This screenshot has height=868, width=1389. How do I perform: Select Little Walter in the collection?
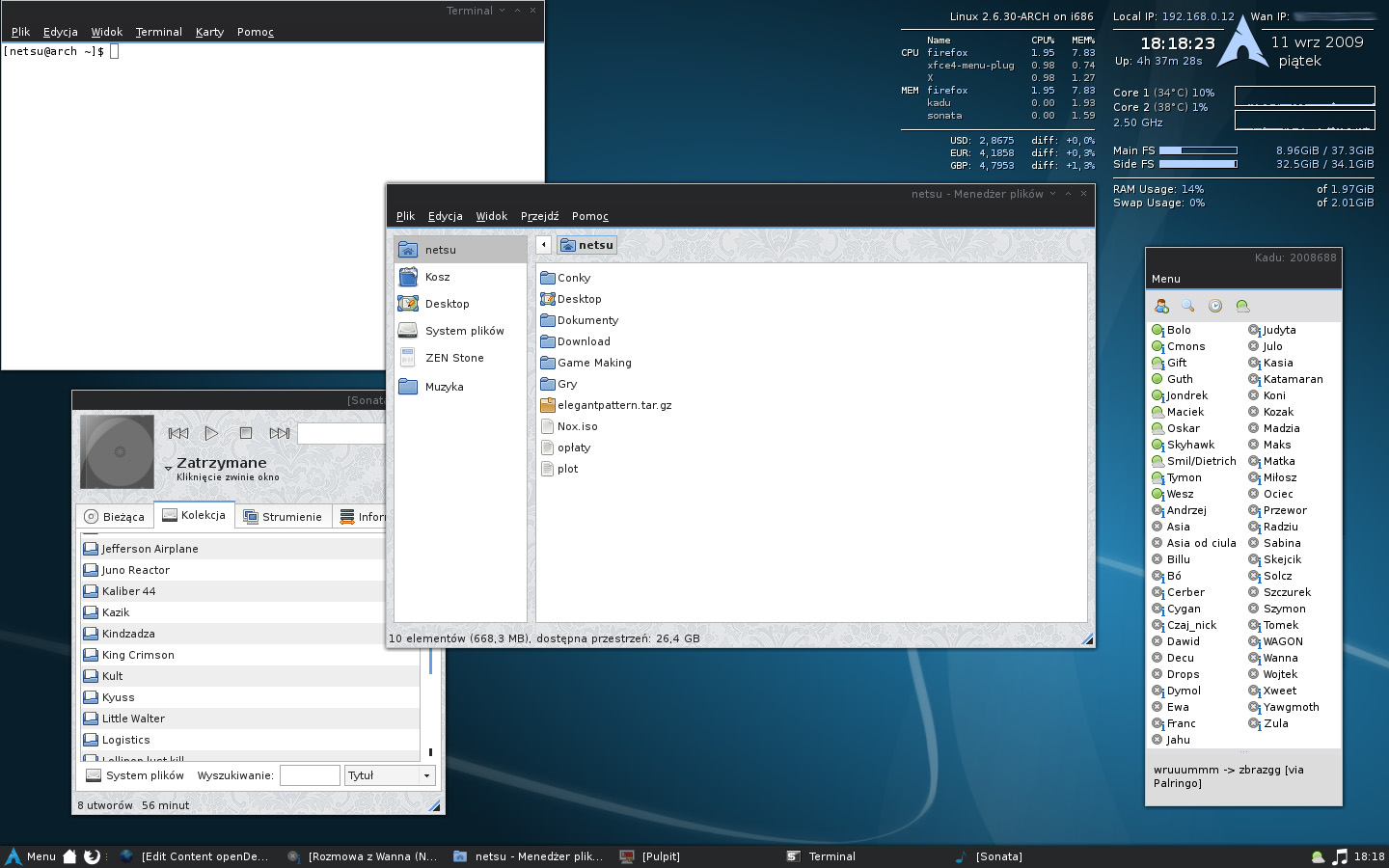(x=251, y=719)
